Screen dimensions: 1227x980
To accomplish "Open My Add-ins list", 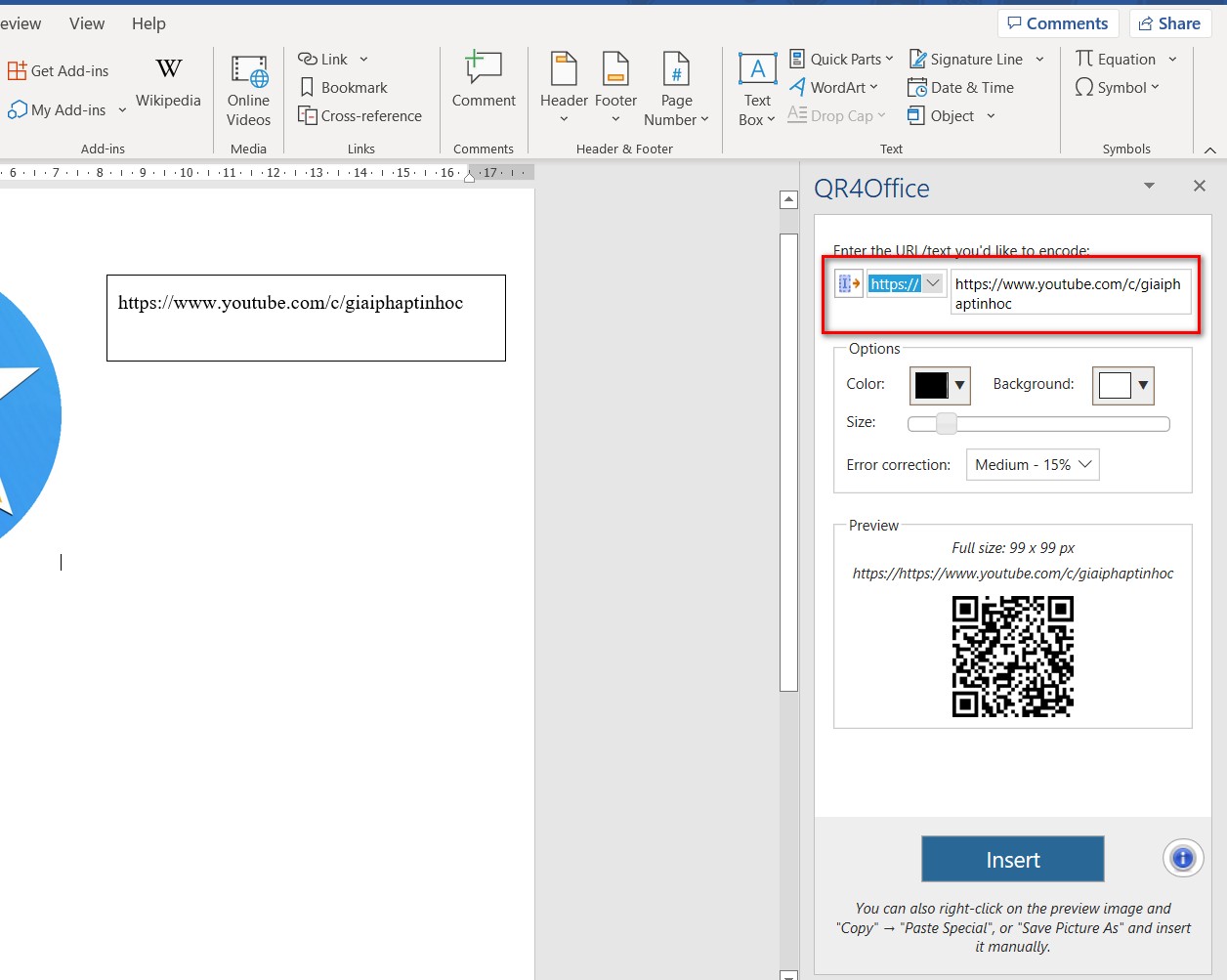I will click(57, 110).
